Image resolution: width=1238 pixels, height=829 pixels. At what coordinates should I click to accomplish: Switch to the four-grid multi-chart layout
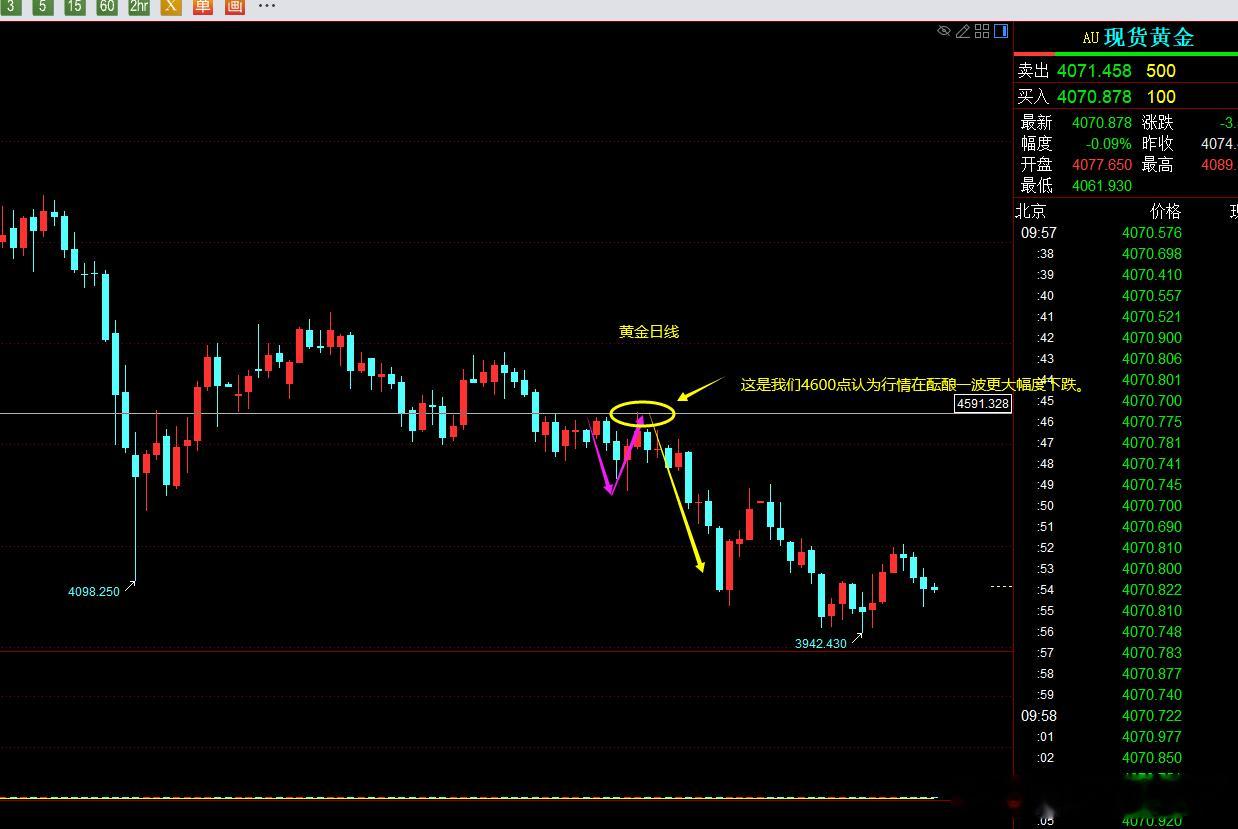[x=982, y=31]
